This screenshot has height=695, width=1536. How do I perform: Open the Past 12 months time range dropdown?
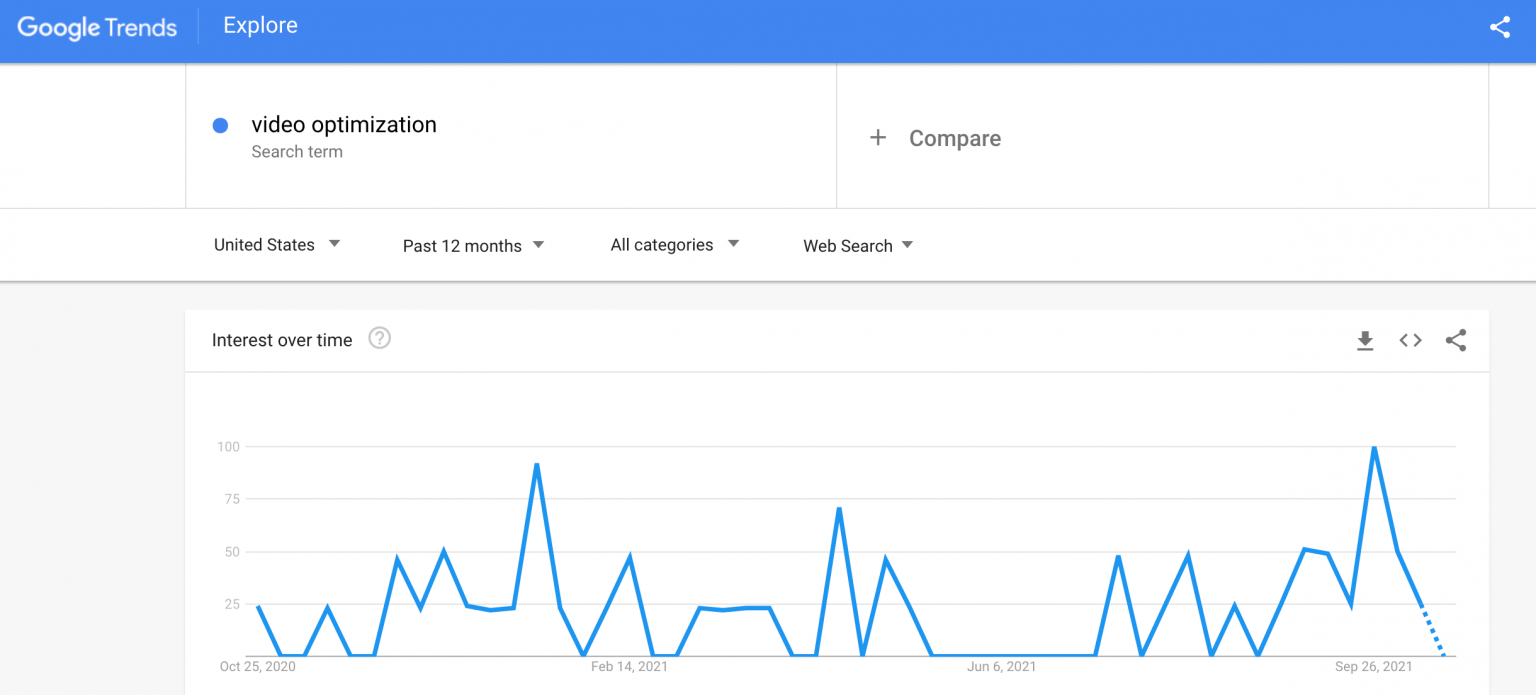(472, 245)
